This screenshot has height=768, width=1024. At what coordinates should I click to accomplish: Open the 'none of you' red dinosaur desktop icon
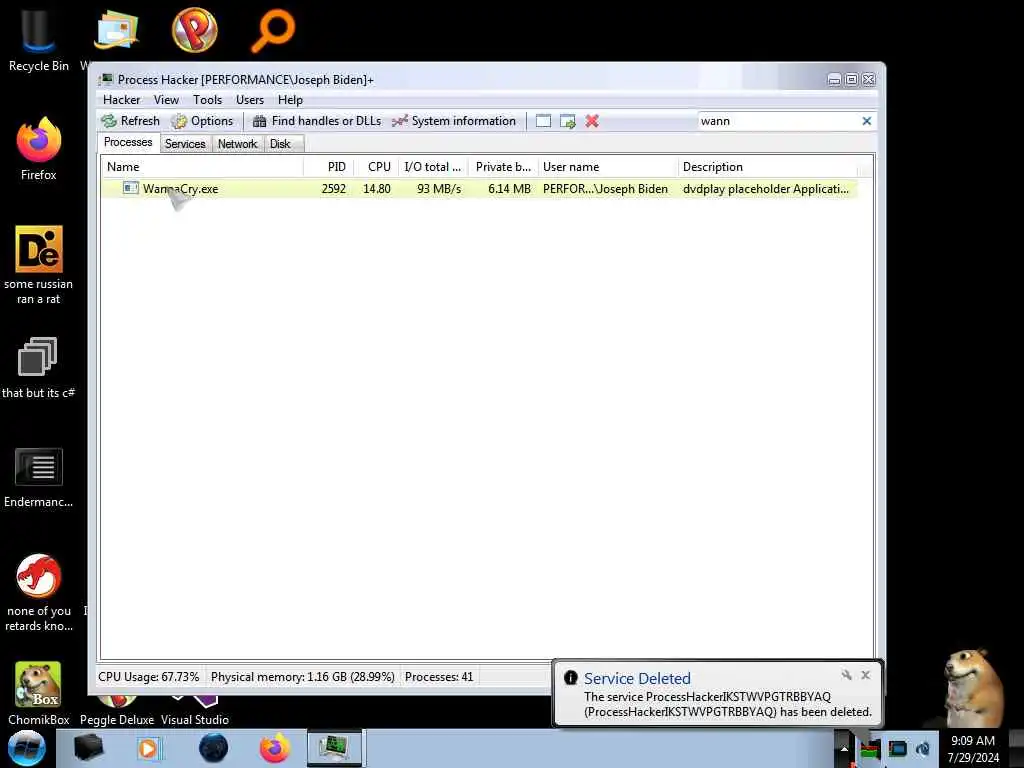(39, 592)
